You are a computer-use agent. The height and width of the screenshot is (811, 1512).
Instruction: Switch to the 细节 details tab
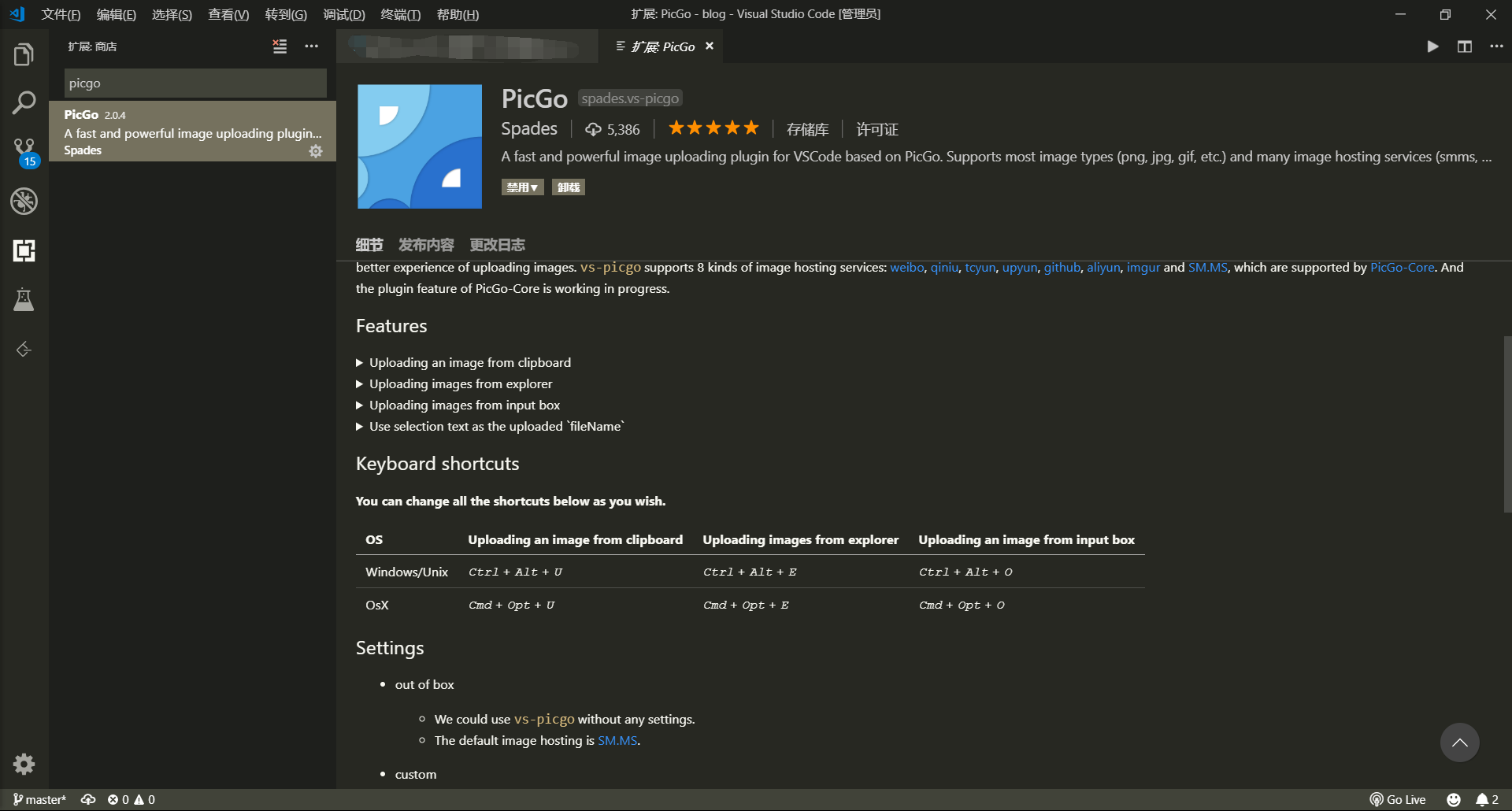click(369, 245)
